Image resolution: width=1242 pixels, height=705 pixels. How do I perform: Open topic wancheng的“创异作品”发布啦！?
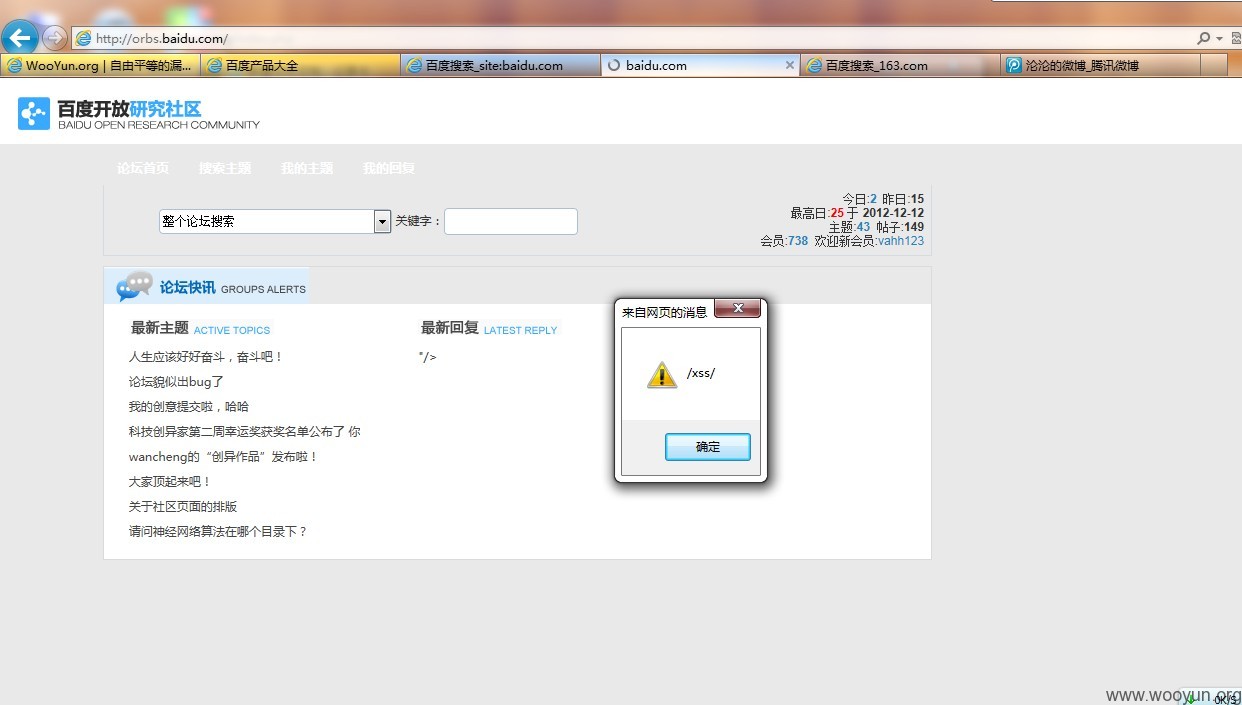pyautogui.click(x=223, y=457)
